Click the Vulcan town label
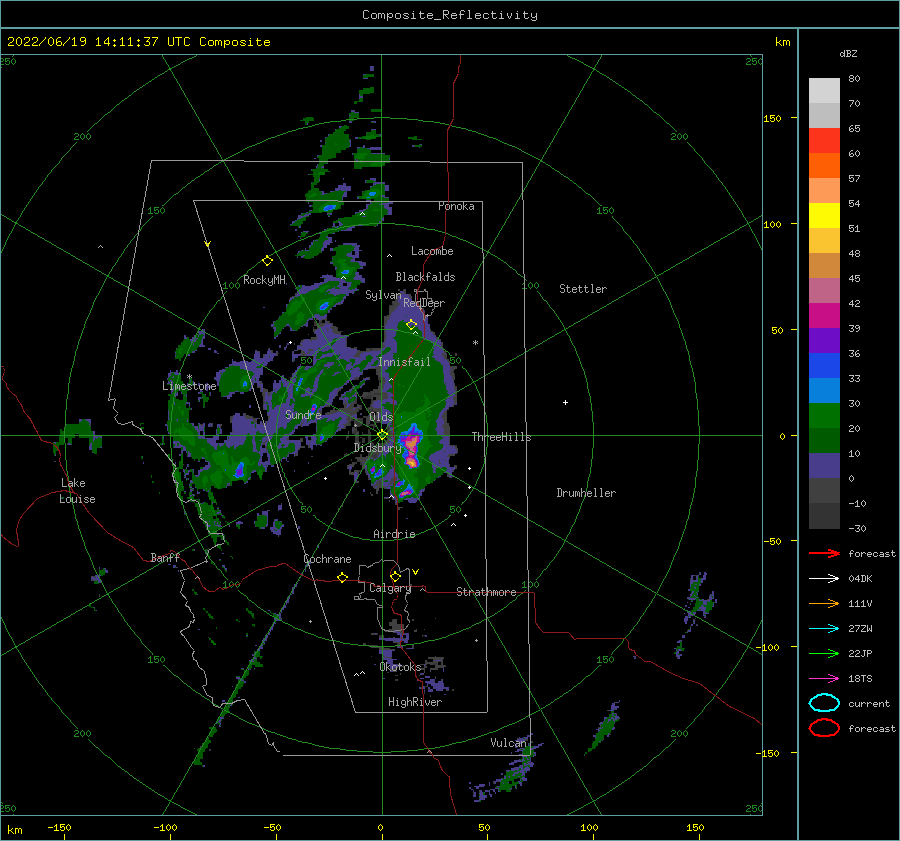This screenshot has width=900, height=841. 509,743
